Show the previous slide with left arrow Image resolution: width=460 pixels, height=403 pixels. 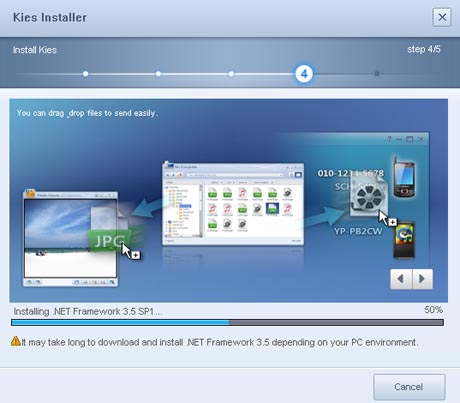pyautogui.click(x=401, y=279)
